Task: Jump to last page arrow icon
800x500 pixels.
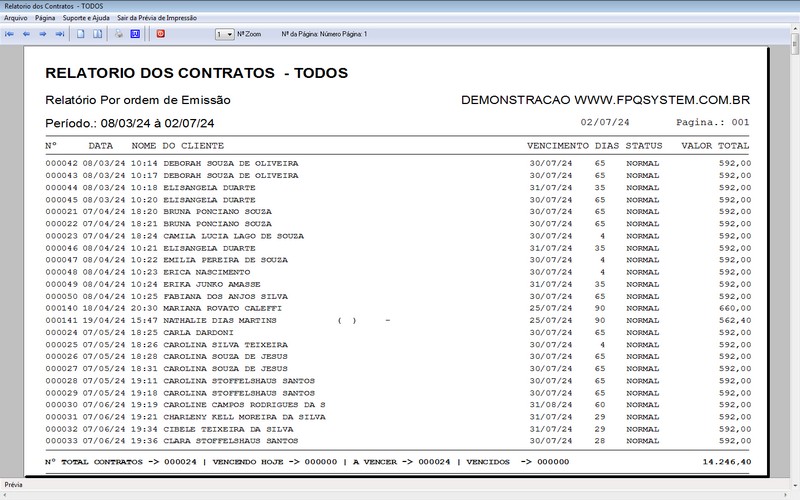Action: (x=60, y=34)
